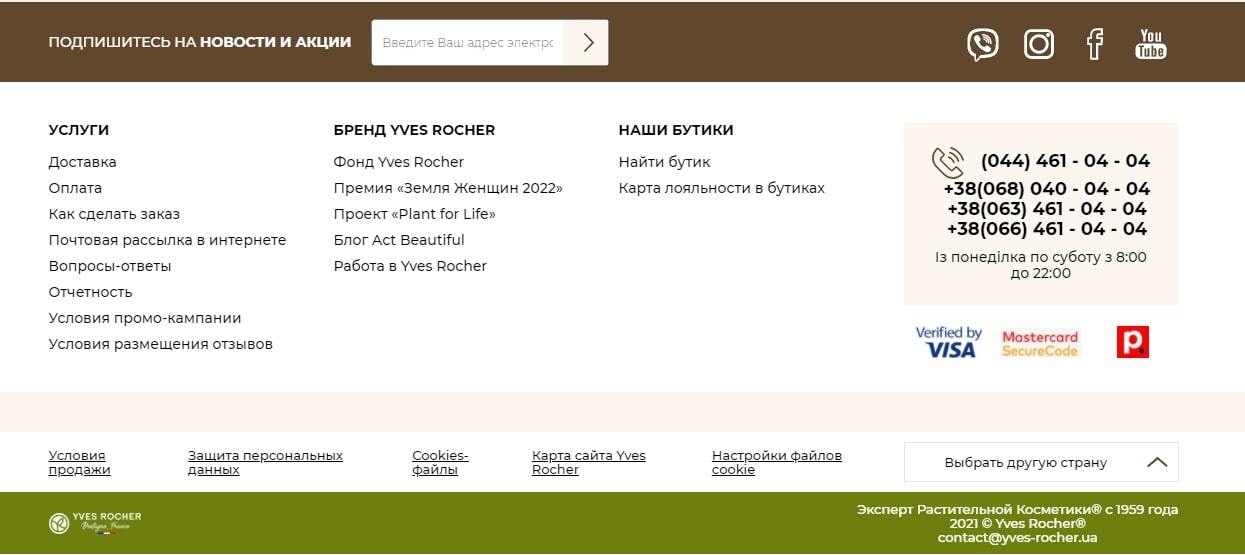Open the Отчетность link
This screenshot has width=1245, height=555.
coord(90,292)
